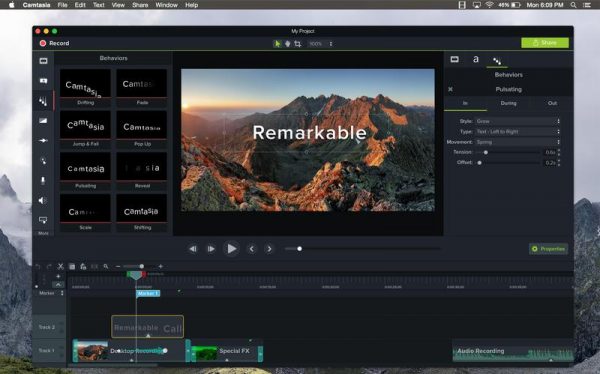Open the Voice Narration microphone icon
The width and height of the screenshot is (600, 374).
pos(43,180)
